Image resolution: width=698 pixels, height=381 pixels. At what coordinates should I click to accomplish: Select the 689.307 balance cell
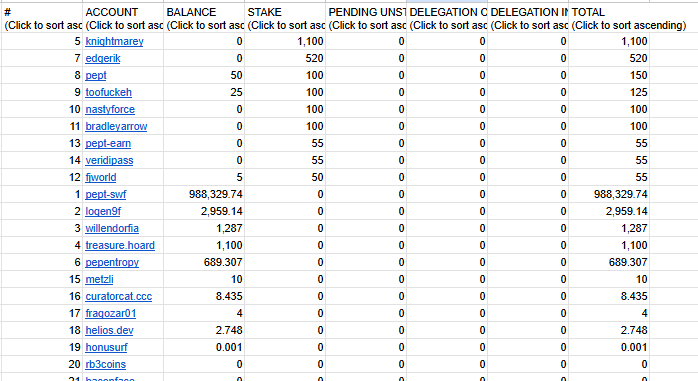[204, 262]
